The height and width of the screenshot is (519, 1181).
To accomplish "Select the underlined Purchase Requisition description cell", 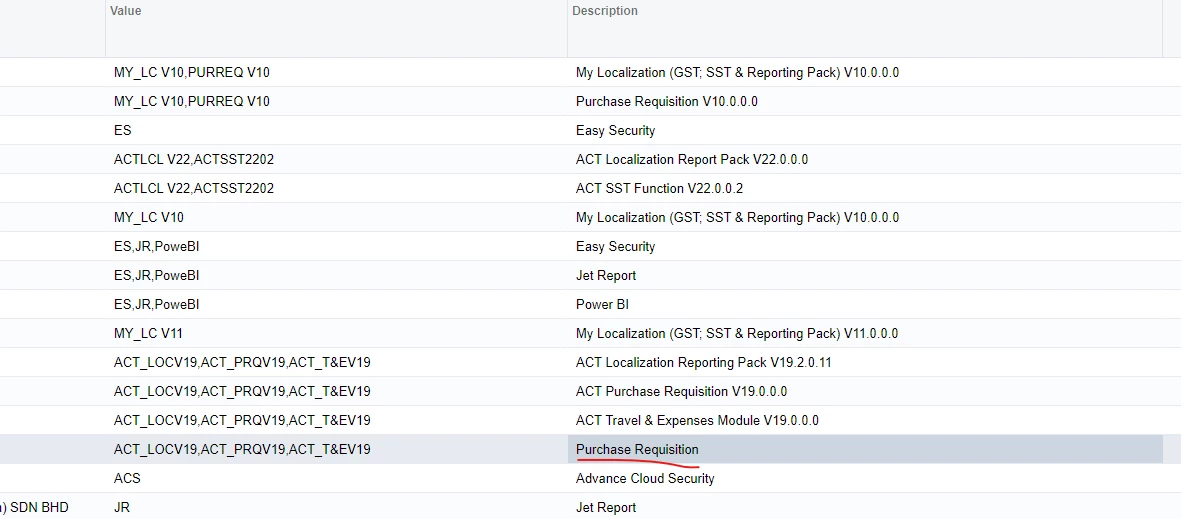I will tap(865, 449).
